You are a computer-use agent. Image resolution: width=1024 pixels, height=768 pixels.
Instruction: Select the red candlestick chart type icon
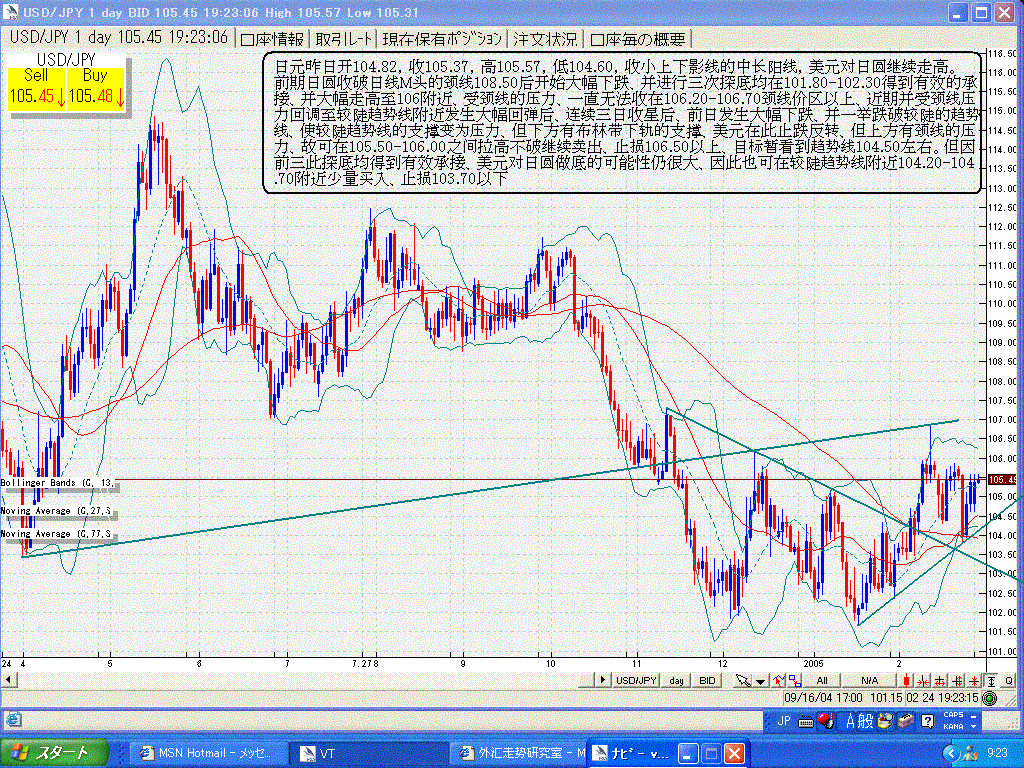coord(906,680)
